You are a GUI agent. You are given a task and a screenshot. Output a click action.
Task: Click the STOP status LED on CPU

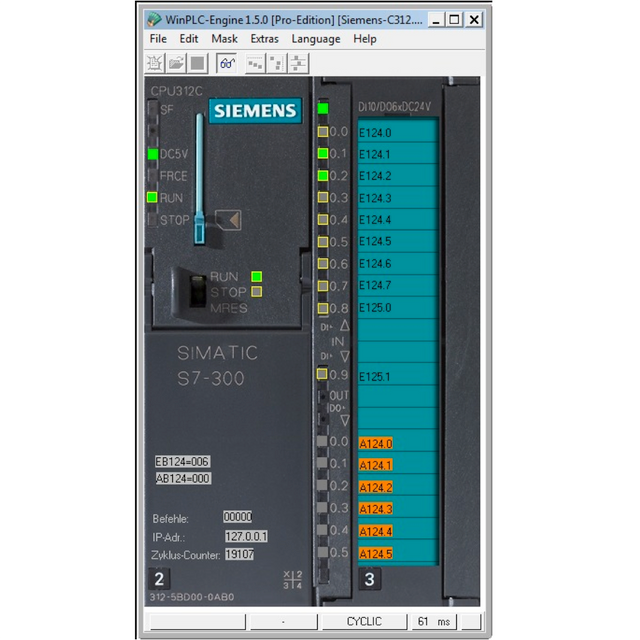click(152, 220)
